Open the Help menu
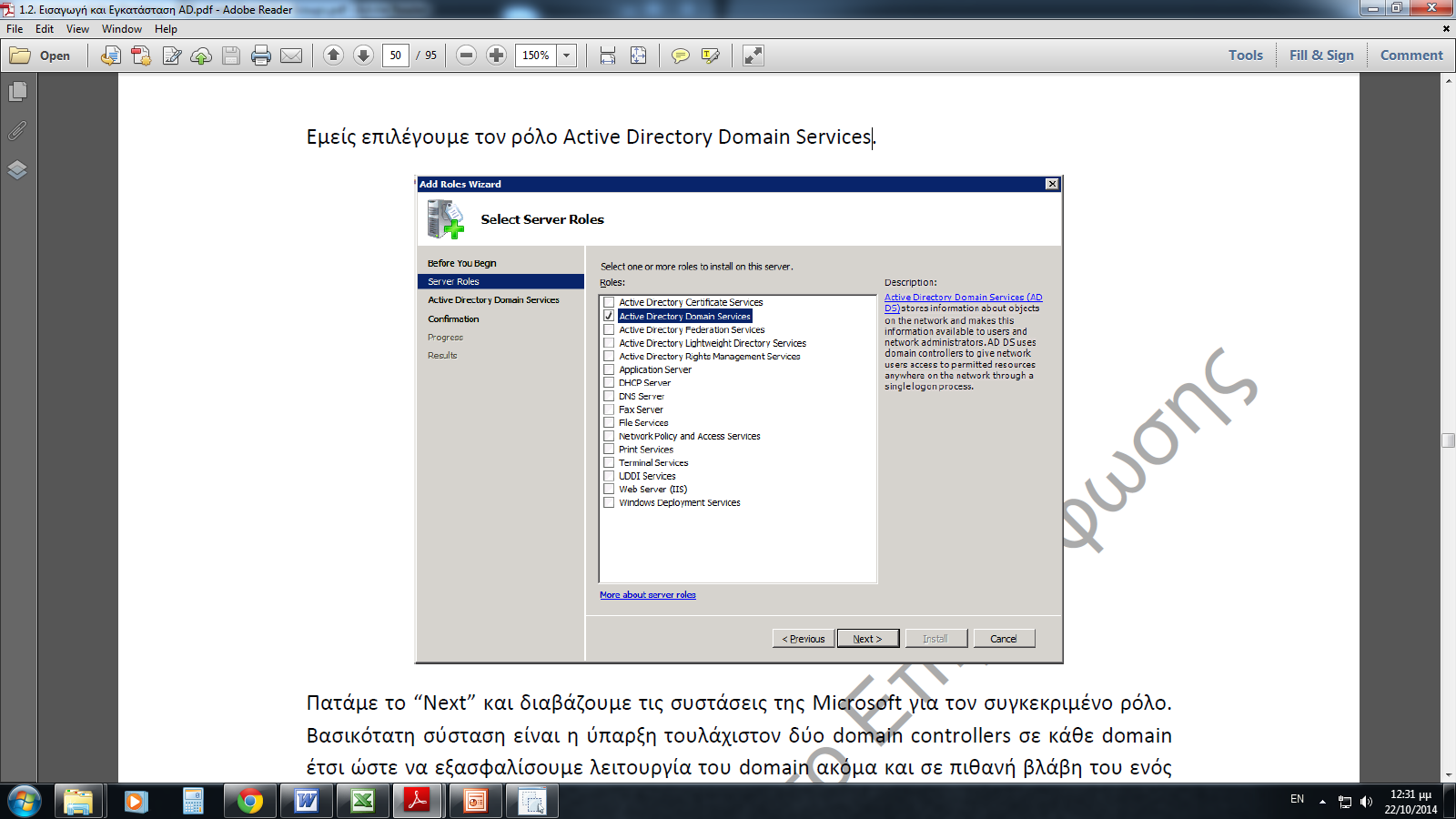1456x819 pixels. [x=166, y=29]
